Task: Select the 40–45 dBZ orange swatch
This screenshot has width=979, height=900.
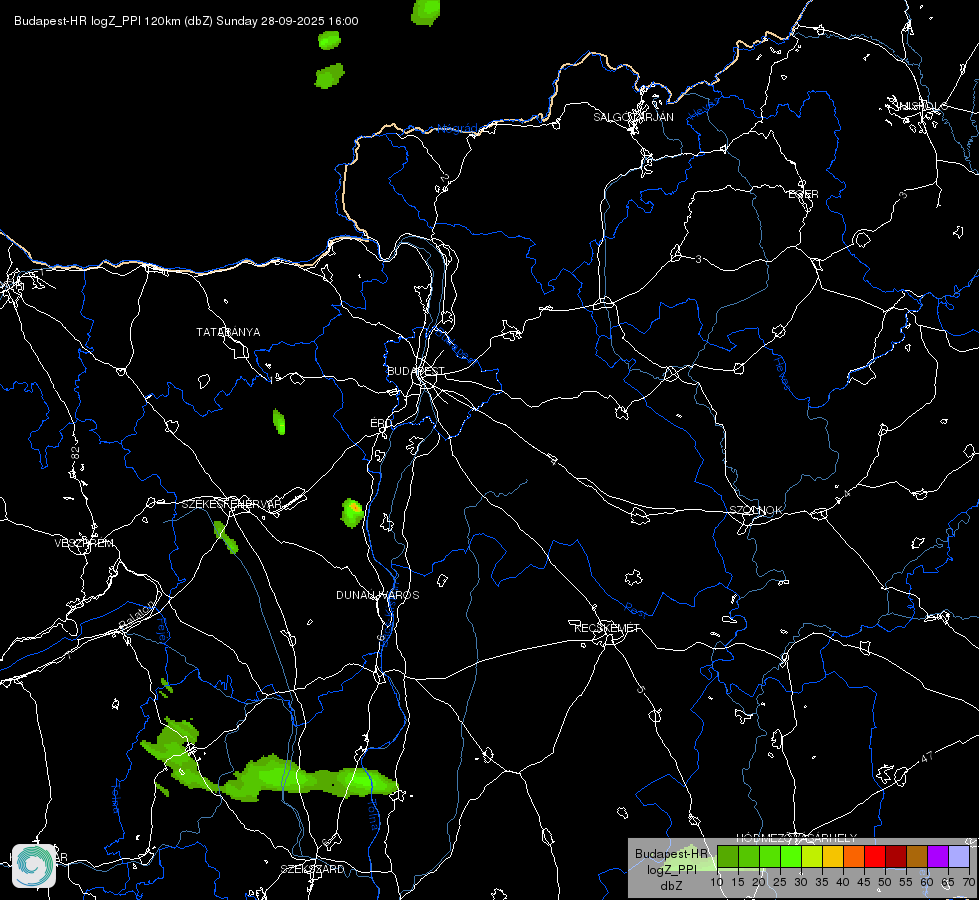Action: [x=854, y=856]
